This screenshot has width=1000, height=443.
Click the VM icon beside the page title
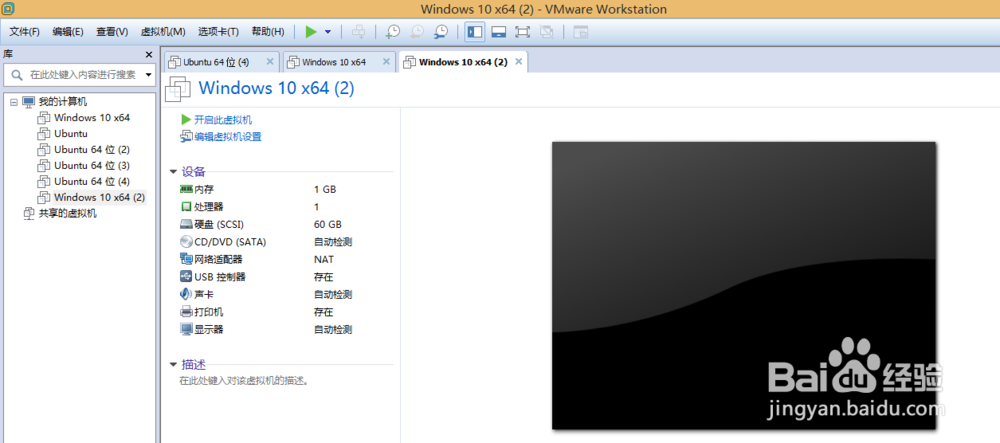tap(178, 89)
